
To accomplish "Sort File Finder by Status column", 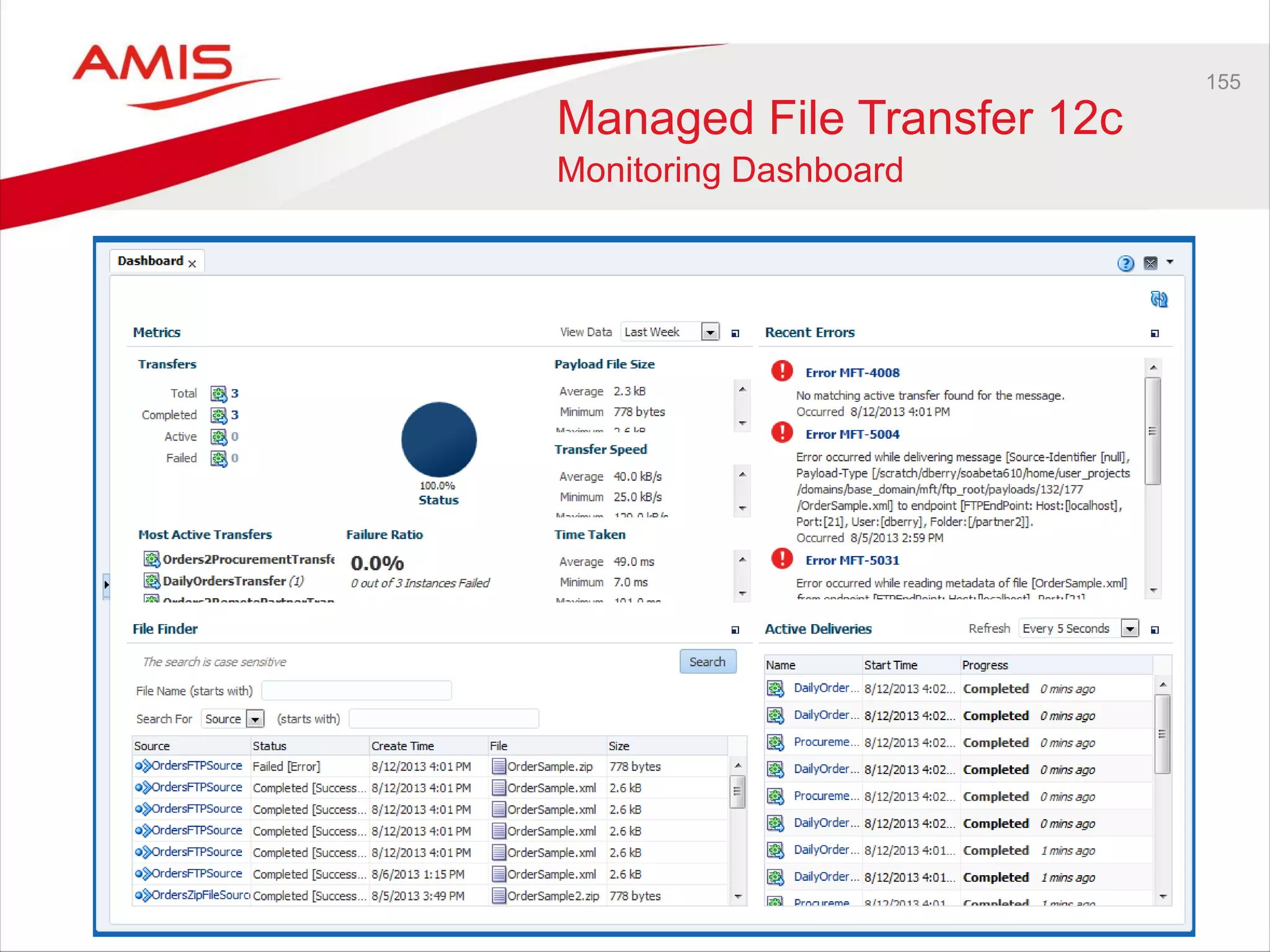I will click(309, 746).
